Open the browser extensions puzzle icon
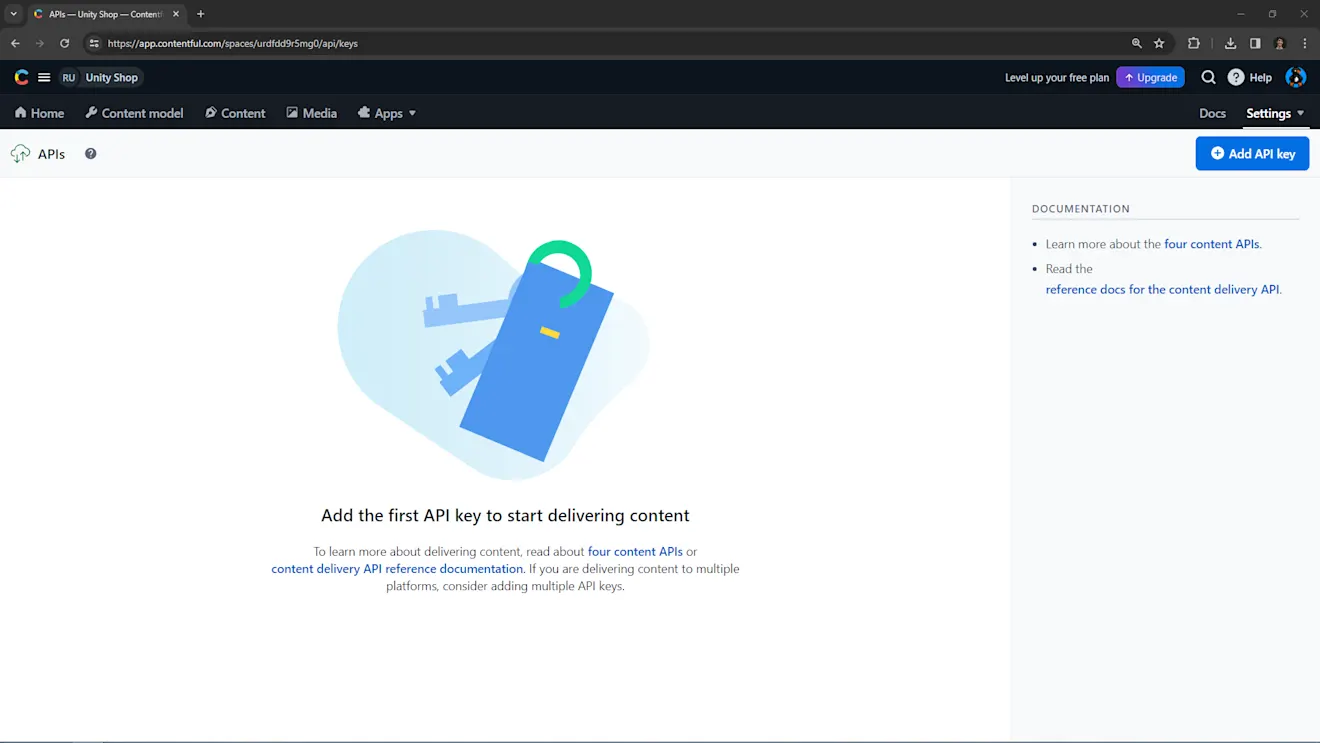 click(1193, 43)
